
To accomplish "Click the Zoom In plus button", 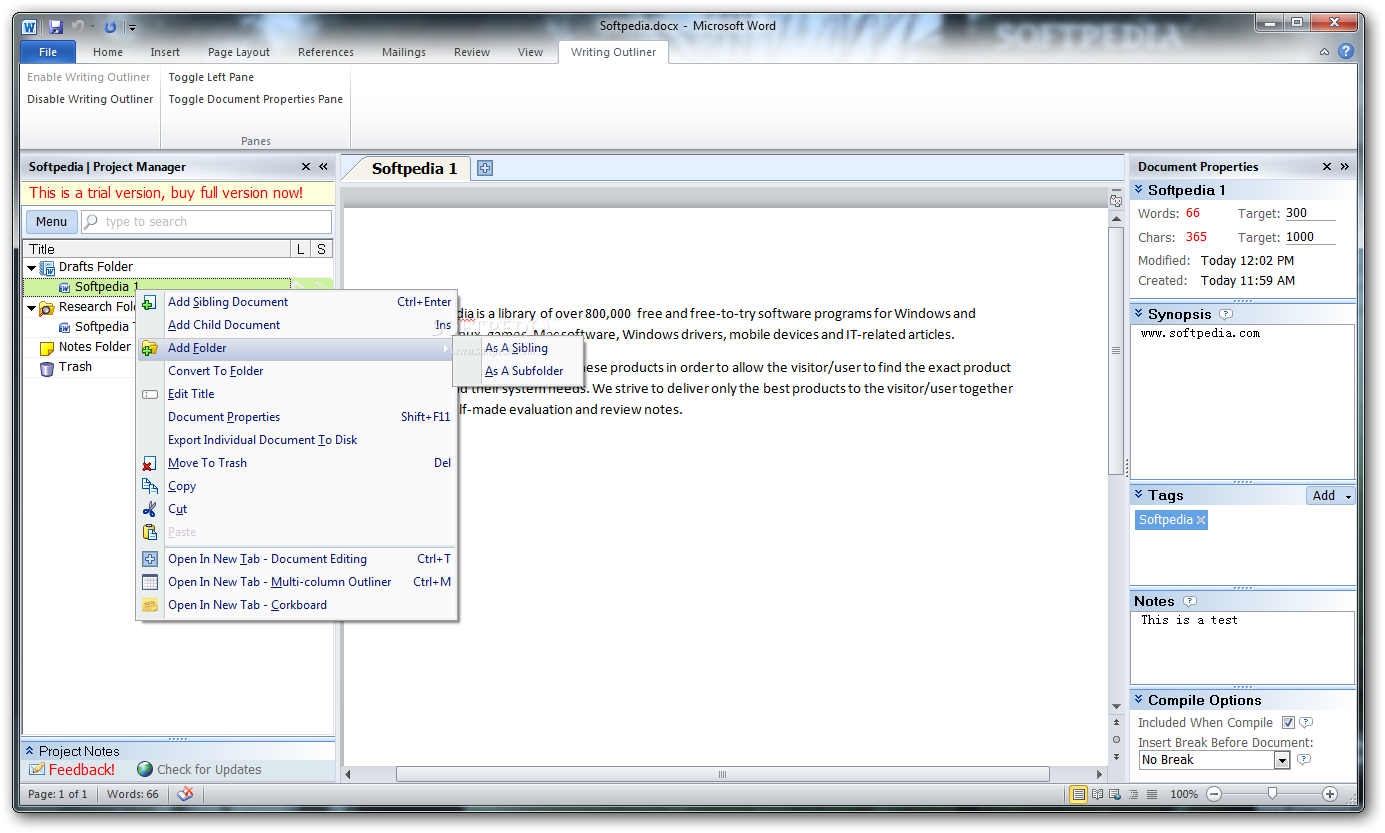I will point(1330,794).
